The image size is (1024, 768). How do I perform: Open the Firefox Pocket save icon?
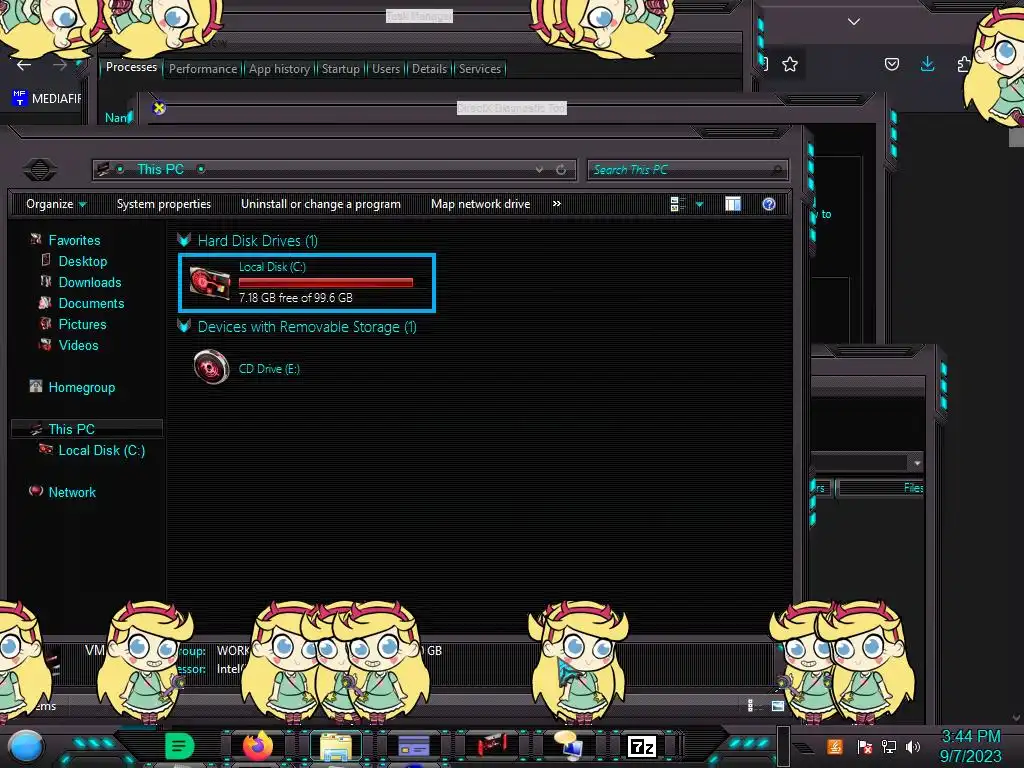coord(891,64)
